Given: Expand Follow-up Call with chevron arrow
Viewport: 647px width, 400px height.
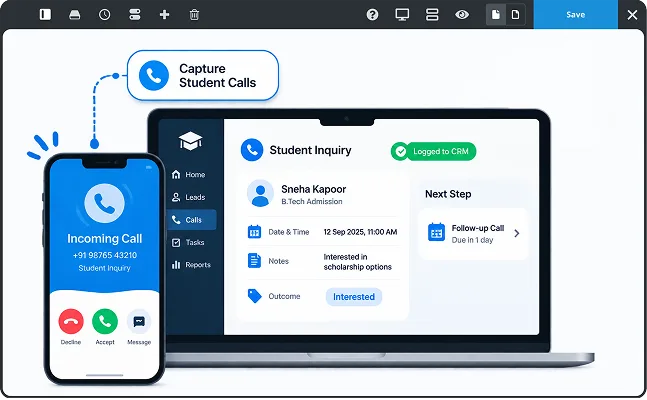Looking at the screenshot, I should coord(517,233).
